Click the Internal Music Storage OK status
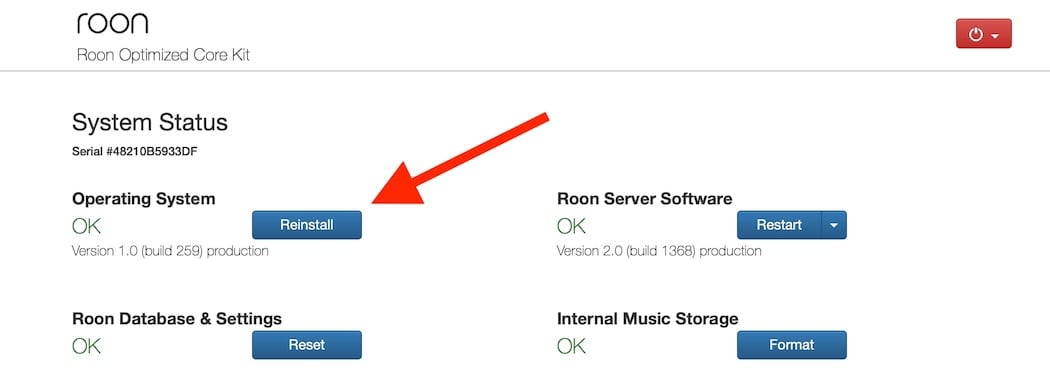This screenshot has width=1050, height=390. coord(571,346)
